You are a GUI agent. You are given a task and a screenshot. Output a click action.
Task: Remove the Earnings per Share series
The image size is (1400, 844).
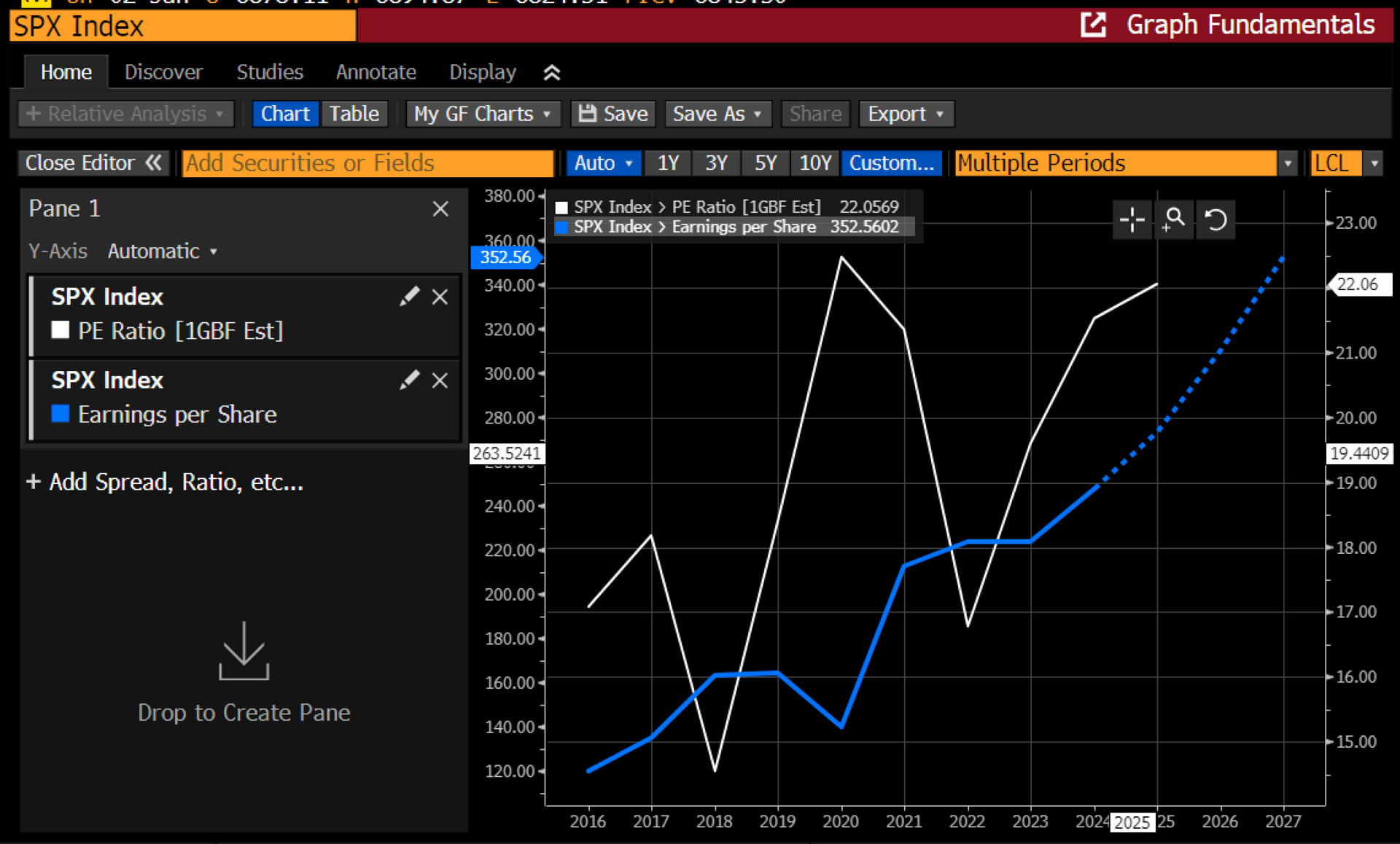coord(440,380)
